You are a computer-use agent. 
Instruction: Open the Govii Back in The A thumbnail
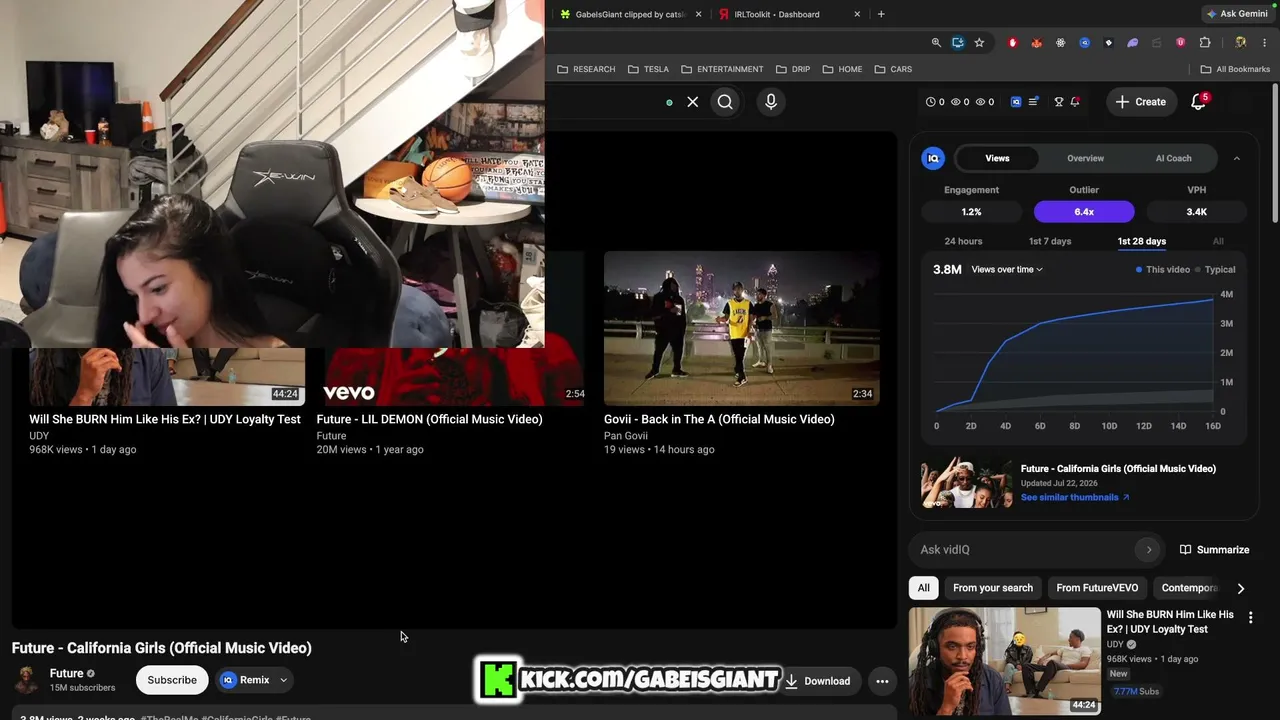pyautogui.click(x=741, y=328)
